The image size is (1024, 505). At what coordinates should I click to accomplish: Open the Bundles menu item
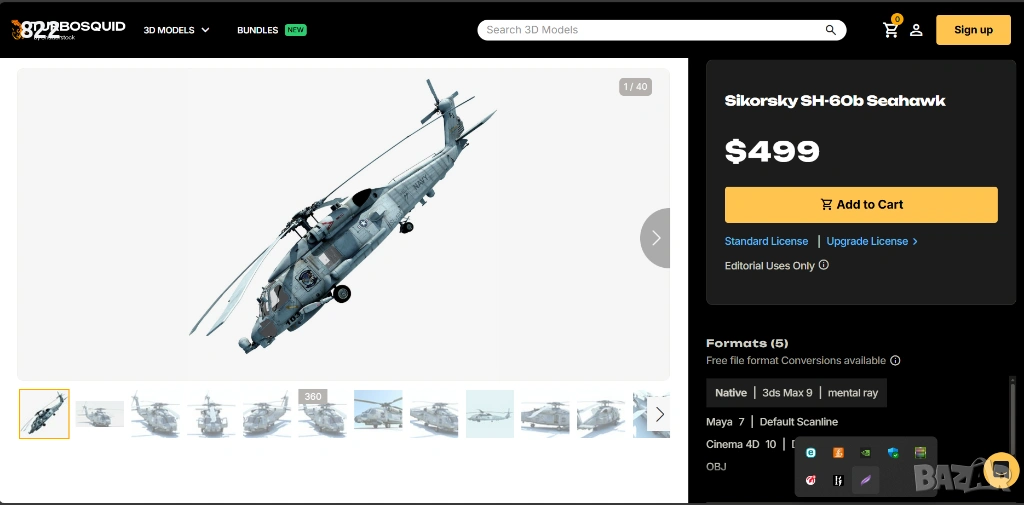click(x=258, y=30)
